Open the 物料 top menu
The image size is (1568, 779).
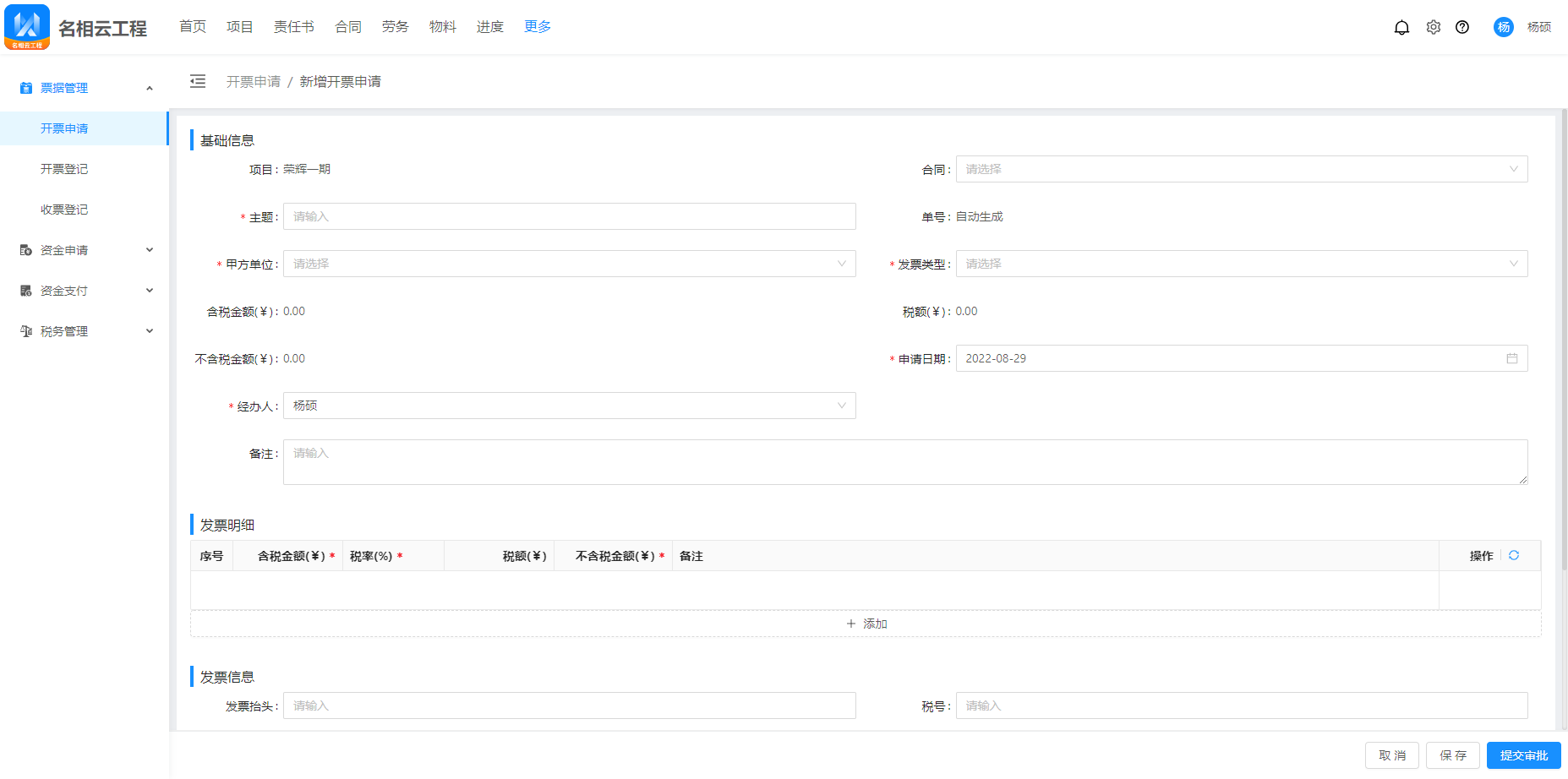pos(443,27)
